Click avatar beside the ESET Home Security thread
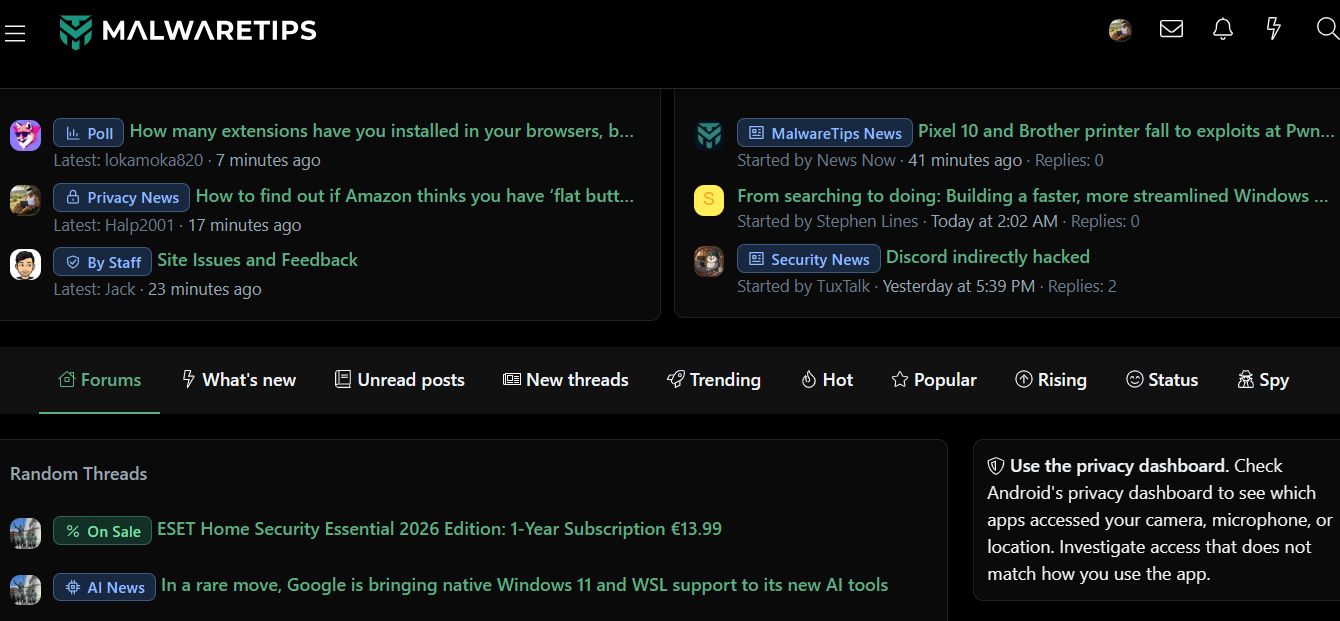 (26, 533)
